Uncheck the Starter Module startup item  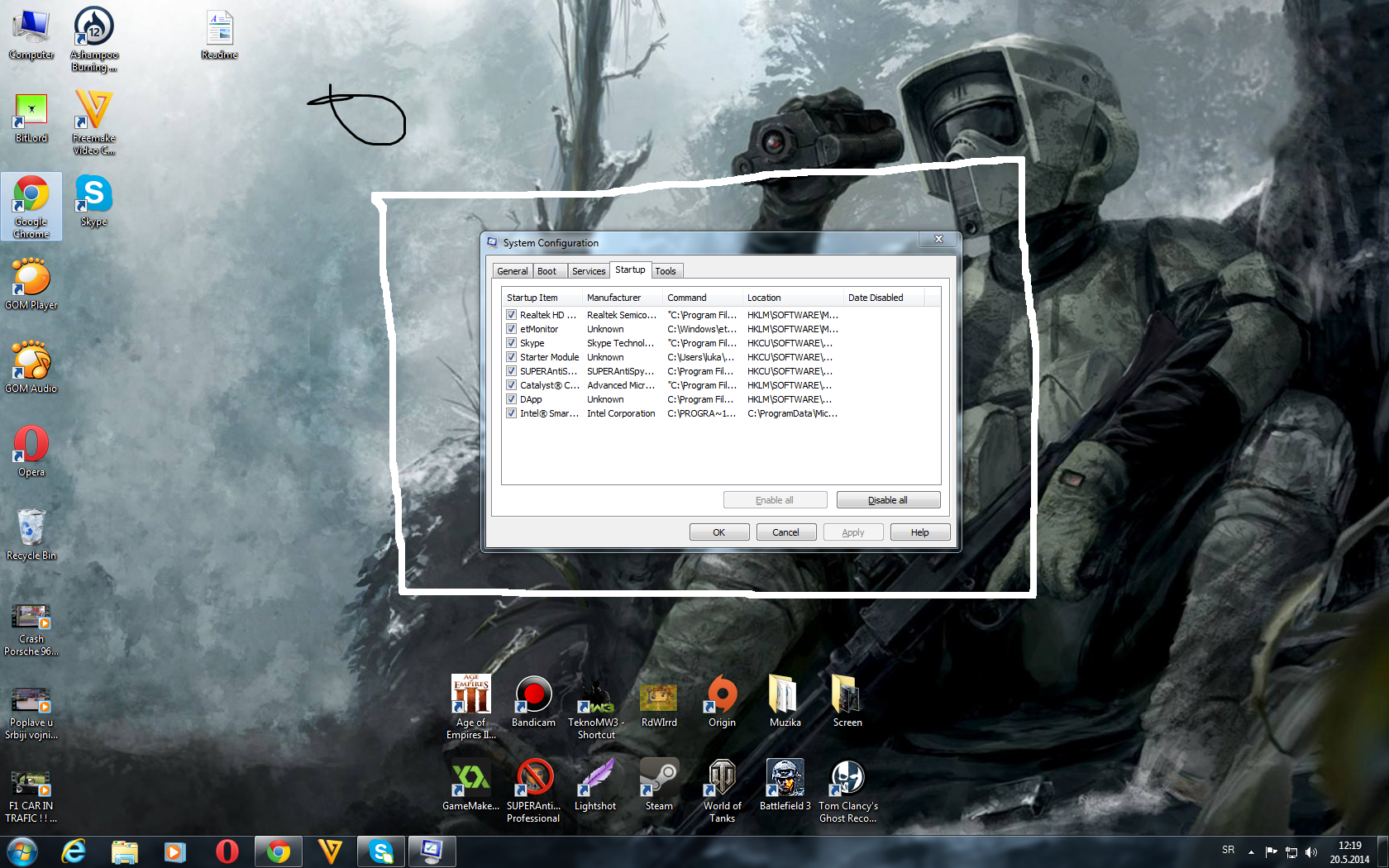pyautogui.click(x=512, y=357)
